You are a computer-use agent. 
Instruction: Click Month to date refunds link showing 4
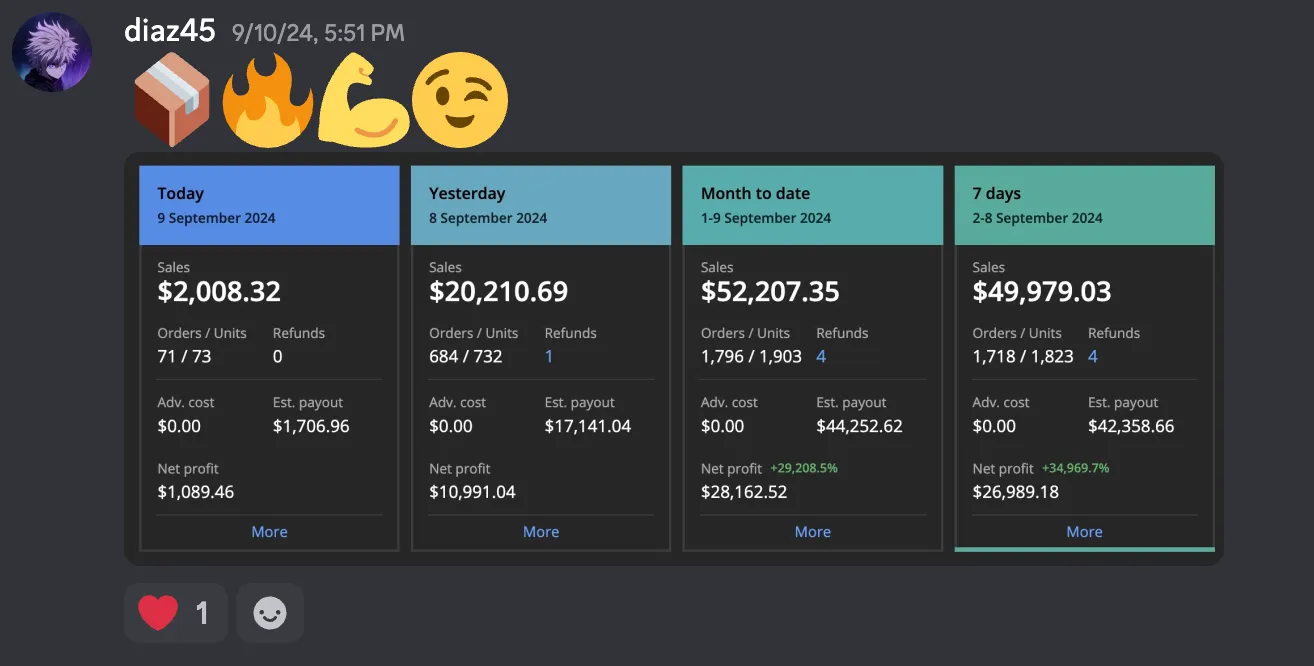point(821,356)
